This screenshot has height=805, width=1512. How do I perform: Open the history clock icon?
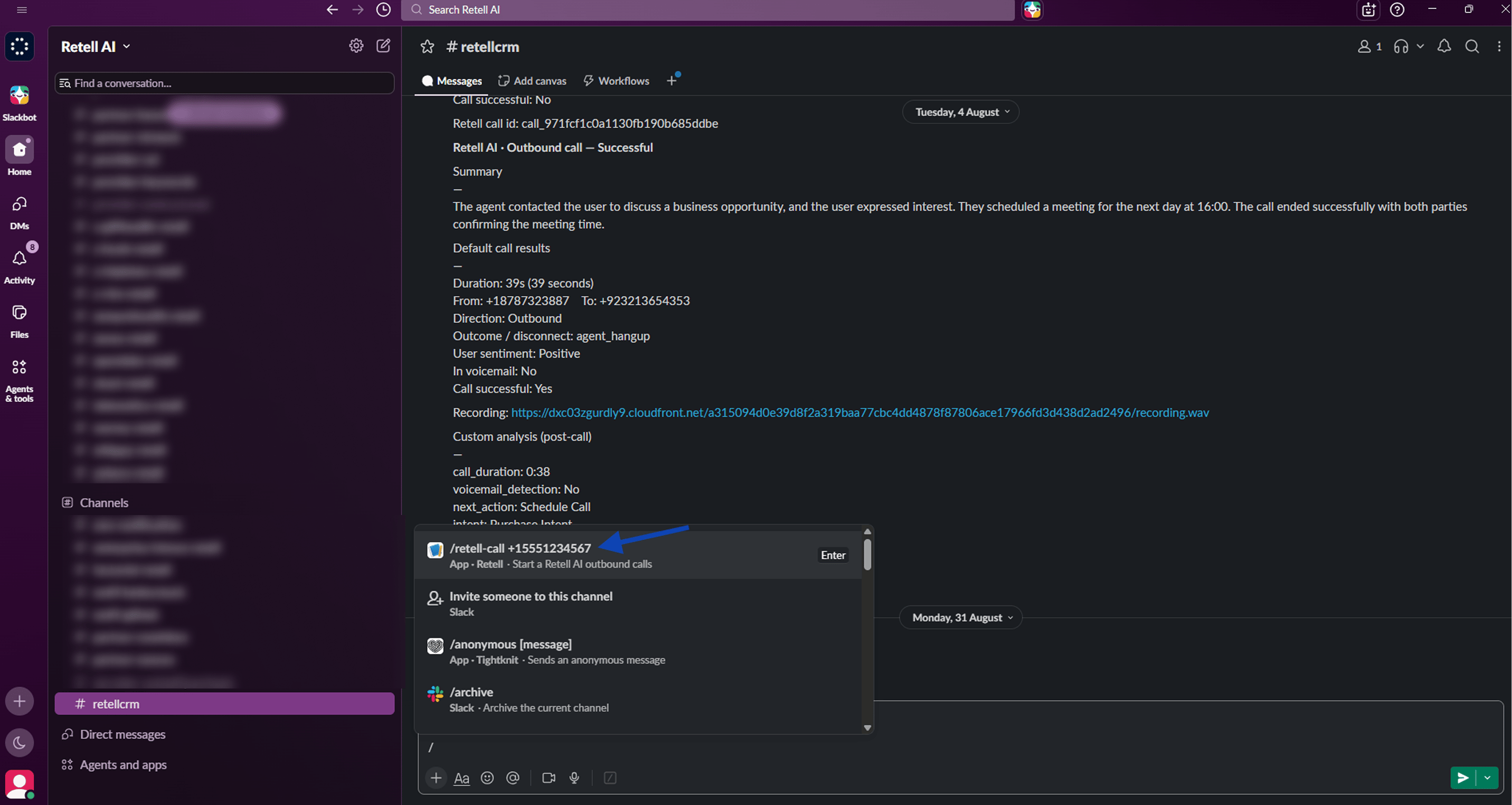point(383,10)
